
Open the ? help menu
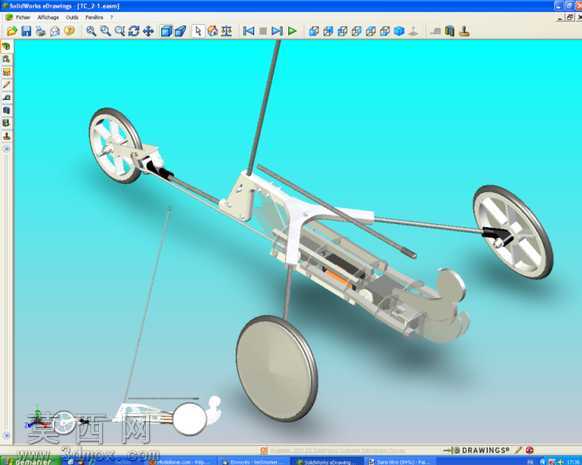[111, 17]
